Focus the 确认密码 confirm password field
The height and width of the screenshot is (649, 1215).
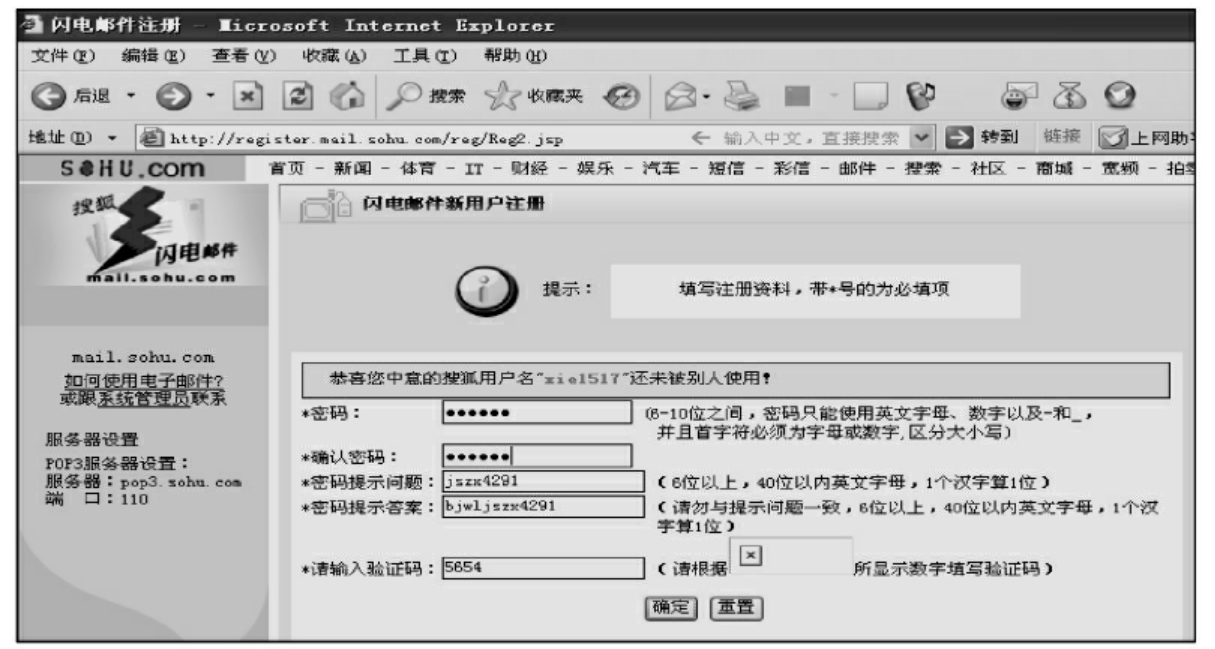(x=538, y=456)
